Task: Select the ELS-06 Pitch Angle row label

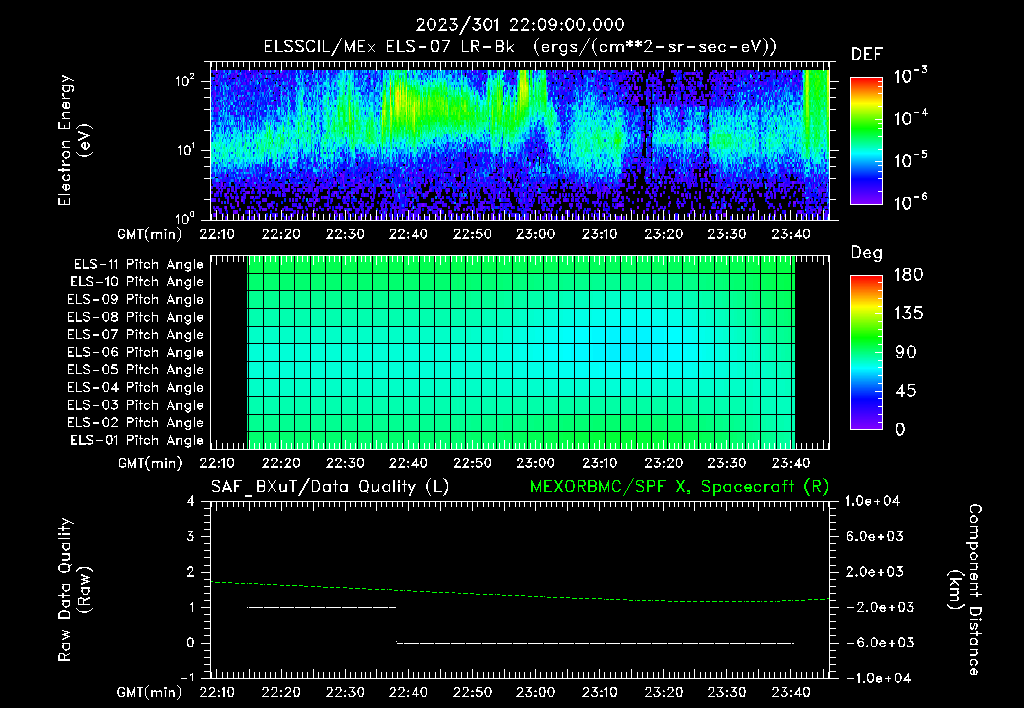Action: [x=135, y=353]
